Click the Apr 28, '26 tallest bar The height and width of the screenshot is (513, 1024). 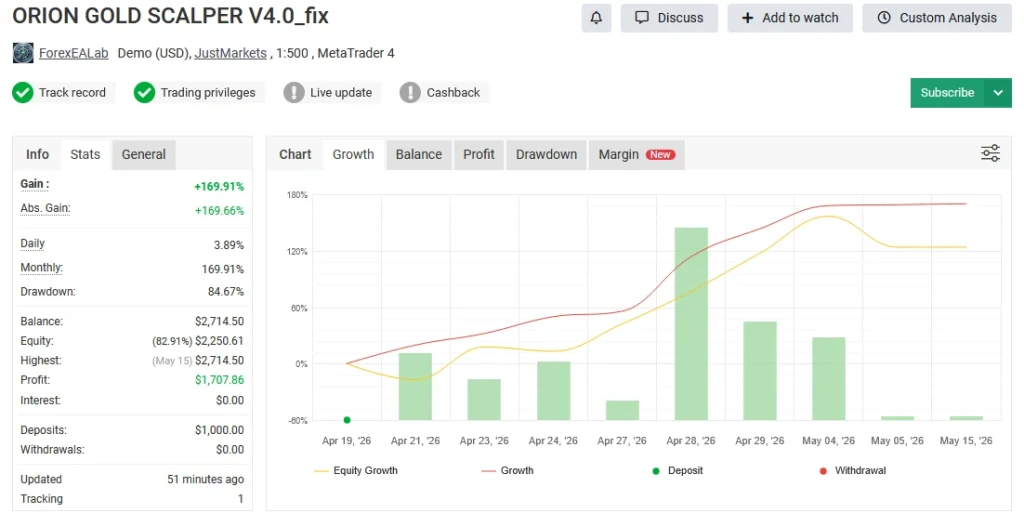[691, 324]
